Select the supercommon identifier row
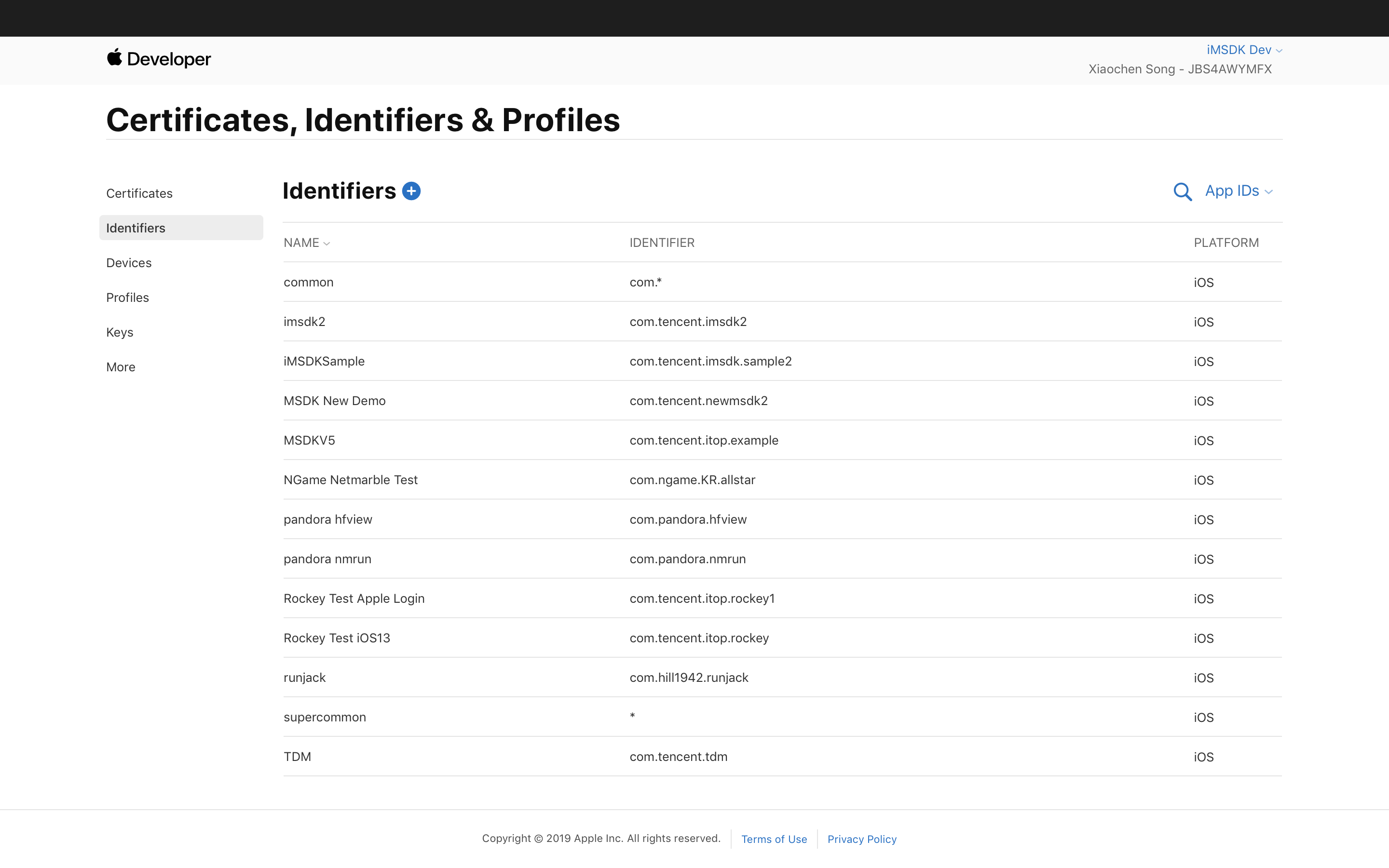 click(x=782, y=717)
